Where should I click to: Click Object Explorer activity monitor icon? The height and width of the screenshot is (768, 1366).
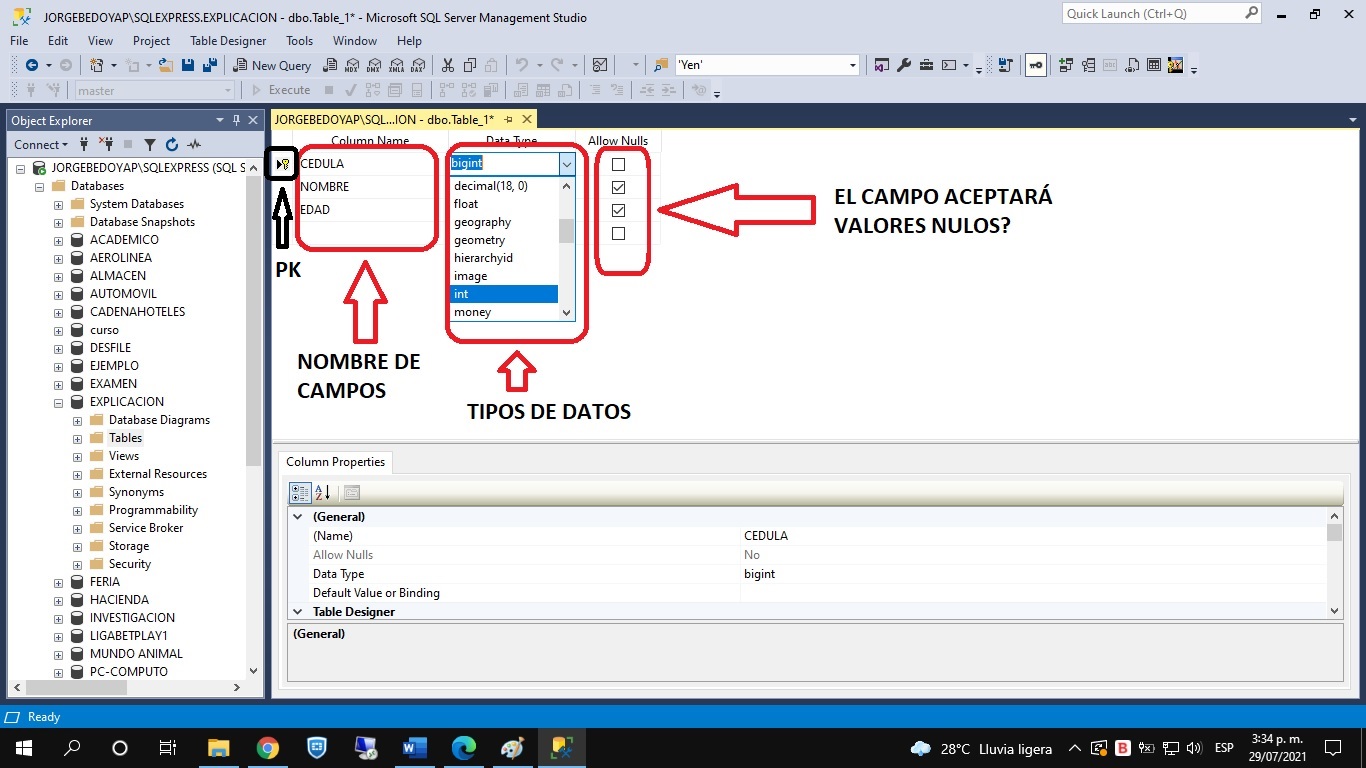point(194,144)
